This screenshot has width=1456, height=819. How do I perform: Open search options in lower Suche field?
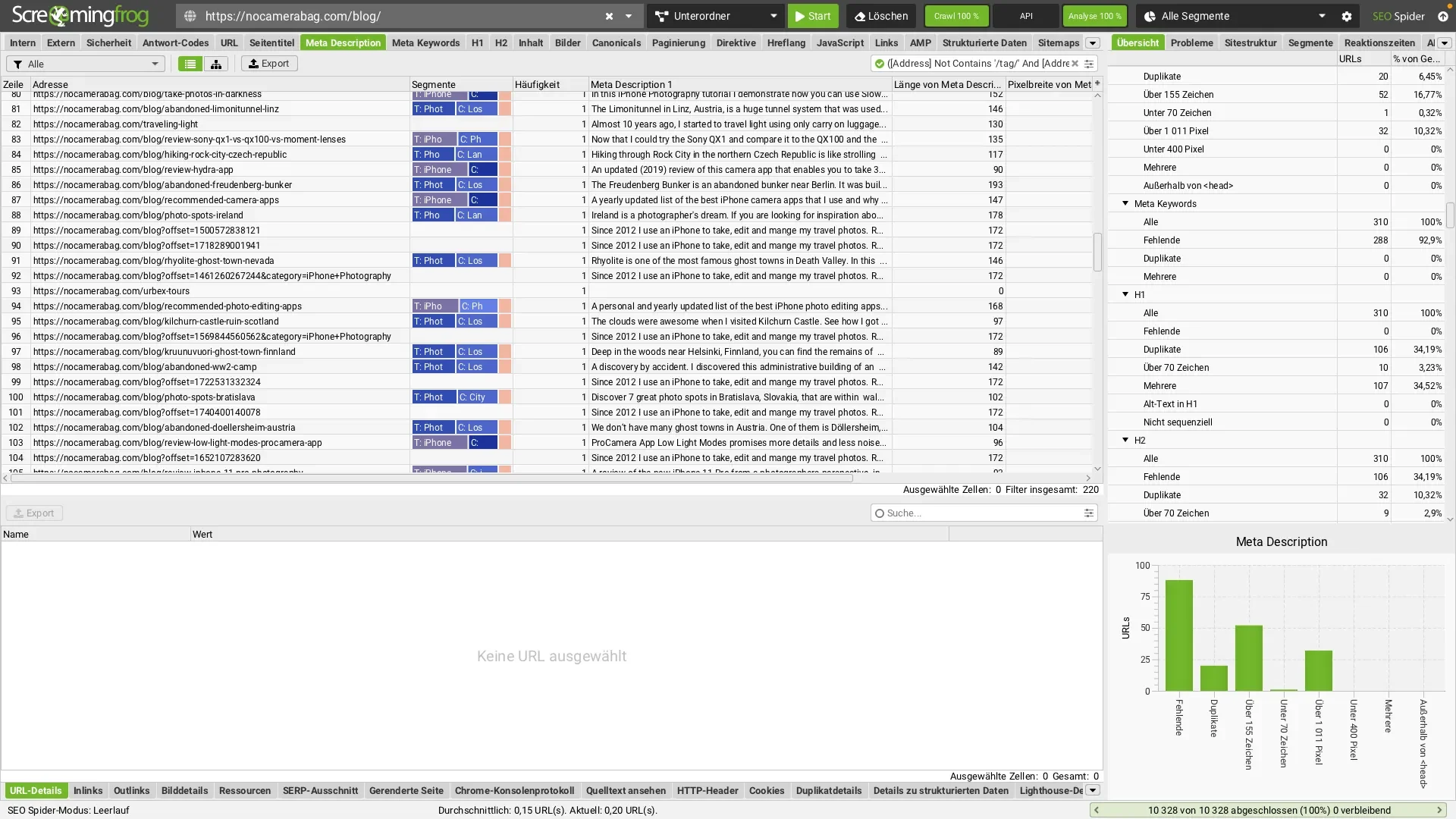(1089, 513)
